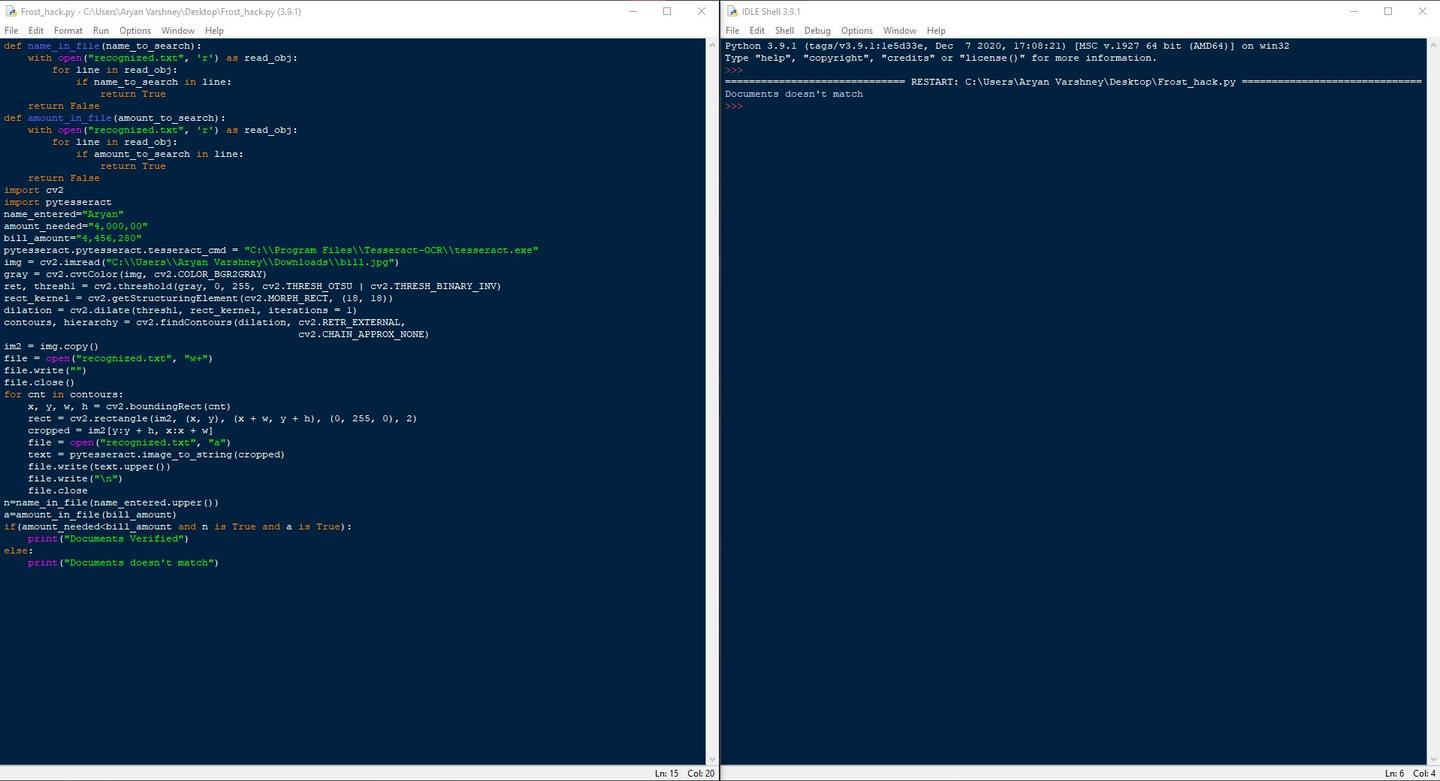Click the n=name_in_file call line
The height and width of the screenshot is (781, 1440).
click(x=111, y=502)
